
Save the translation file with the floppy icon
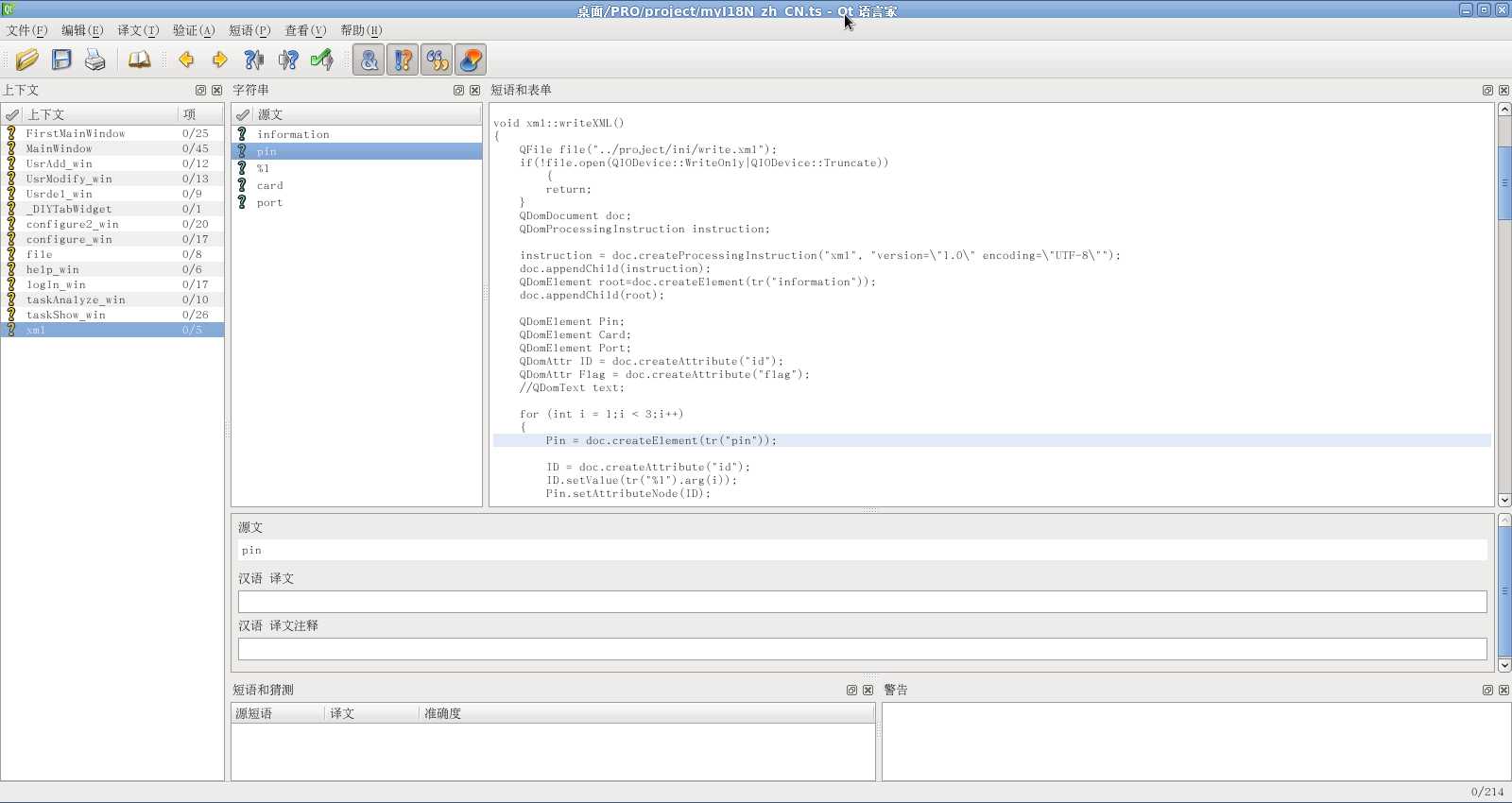pos(61,60)
